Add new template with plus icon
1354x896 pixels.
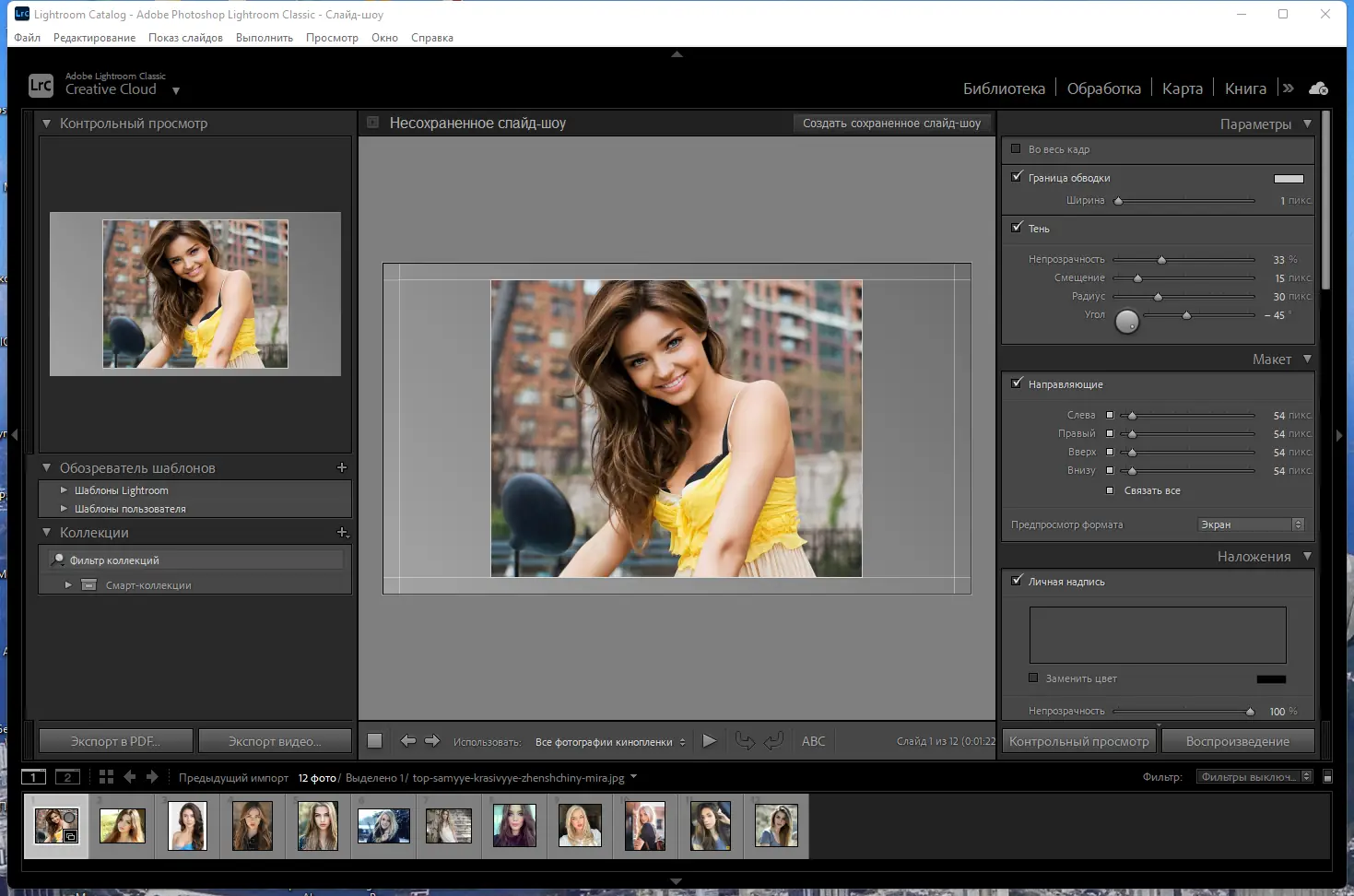pos(342,468)
